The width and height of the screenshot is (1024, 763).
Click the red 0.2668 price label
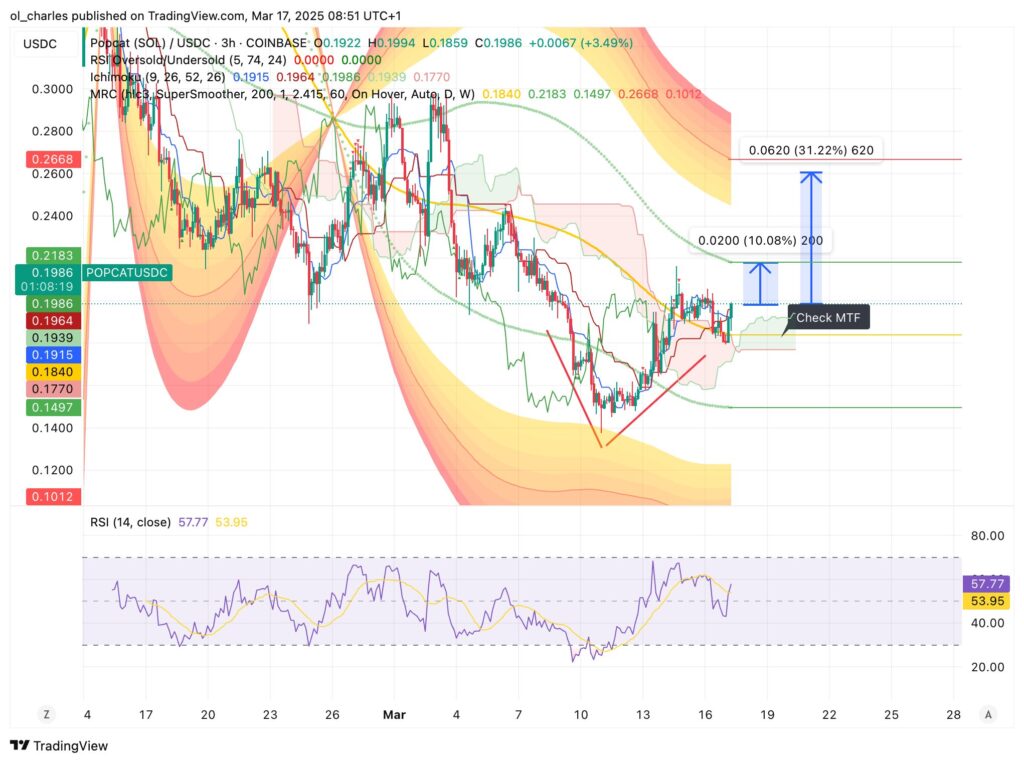(x=53, y=159)
